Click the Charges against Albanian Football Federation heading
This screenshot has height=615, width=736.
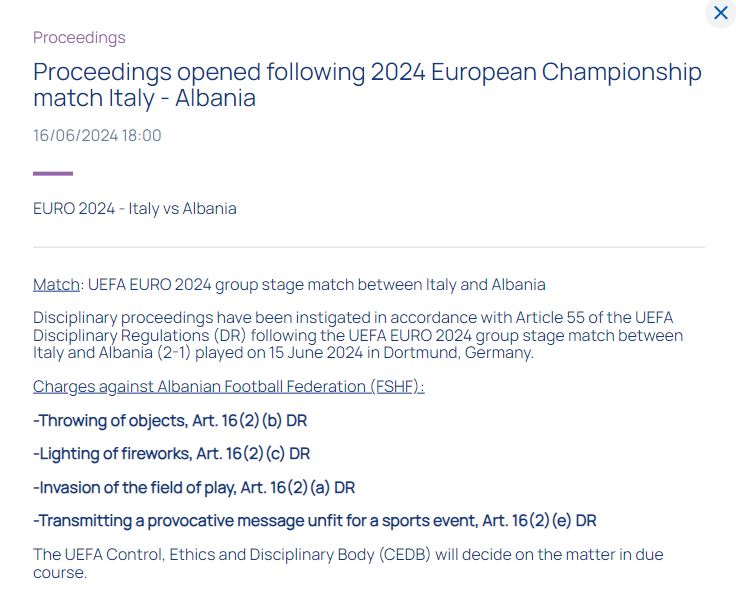pyautogui.click(x=229, y=386)
